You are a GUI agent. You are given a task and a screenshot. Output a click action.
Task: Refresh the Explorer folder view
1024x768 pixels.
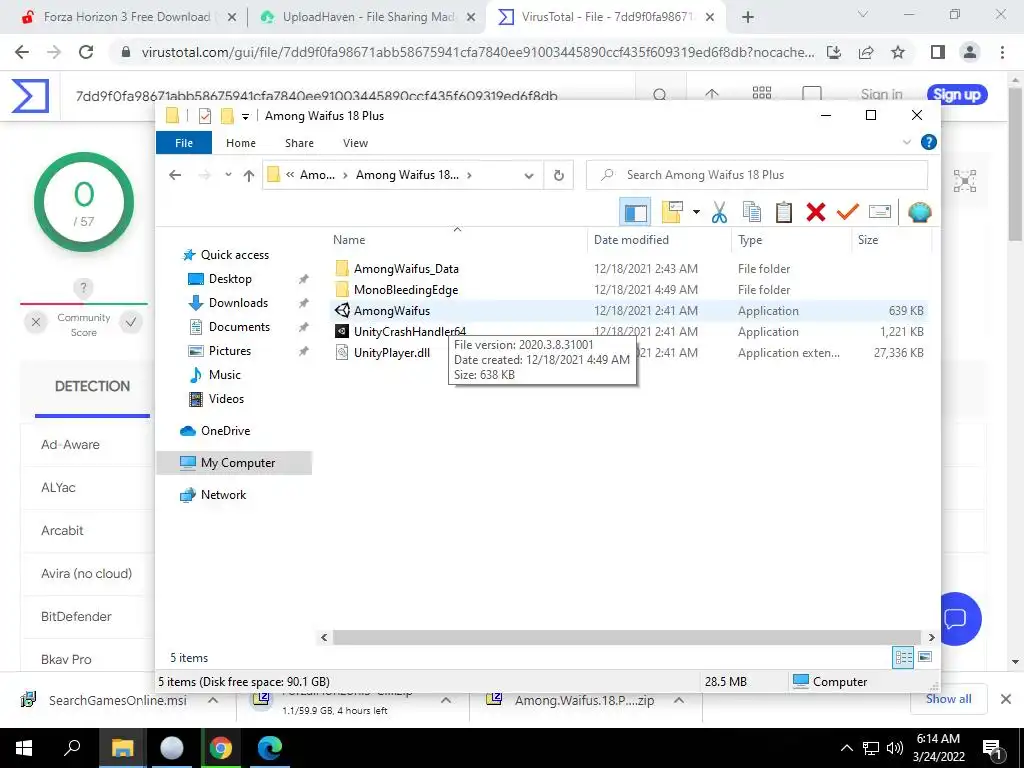(558, 175)
